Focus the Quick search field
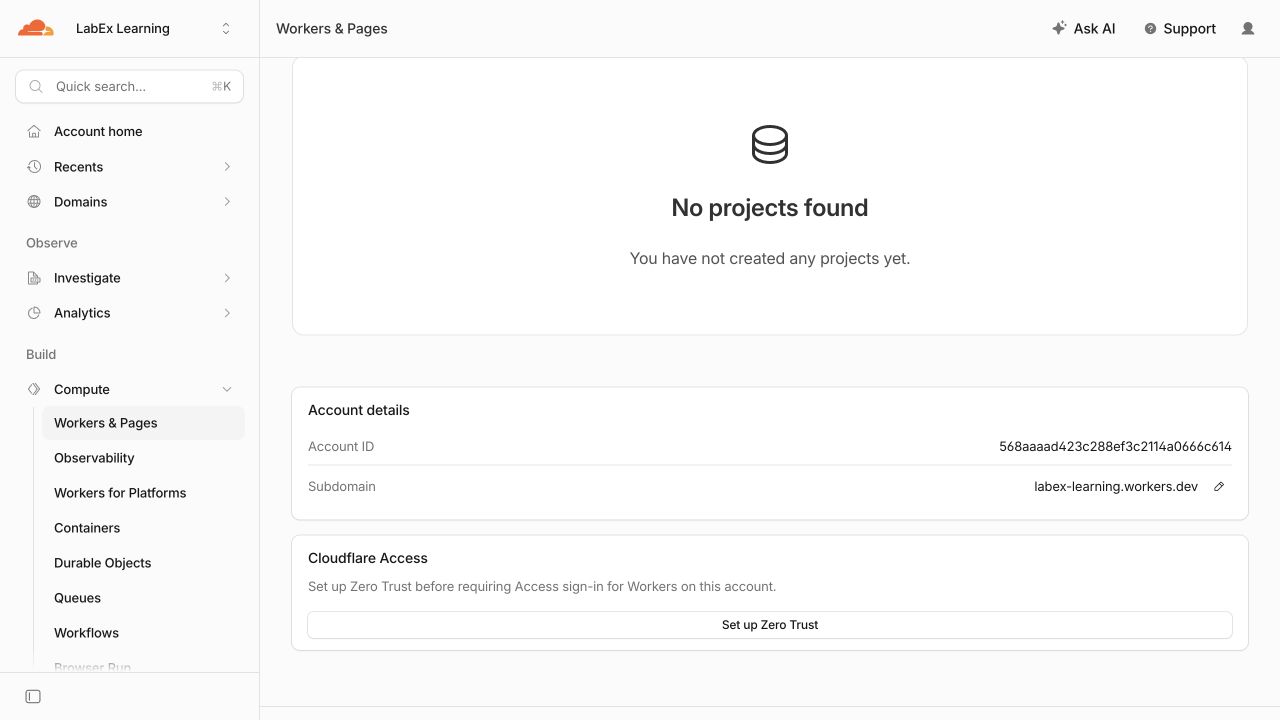This screenshot has height=720, width=1280. coord(129,87)
